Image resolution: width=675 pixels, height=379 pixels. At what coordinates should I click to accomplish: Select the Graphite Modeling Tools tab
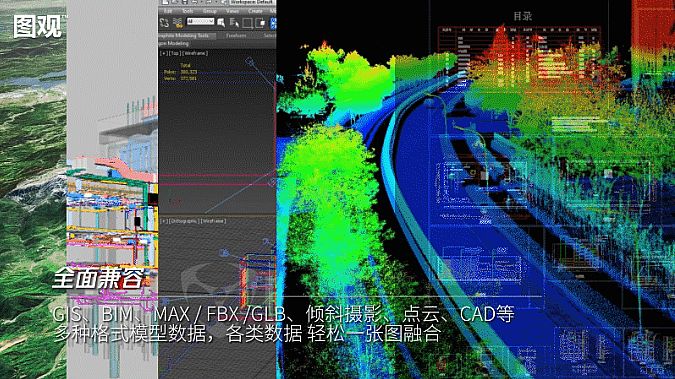183,36
